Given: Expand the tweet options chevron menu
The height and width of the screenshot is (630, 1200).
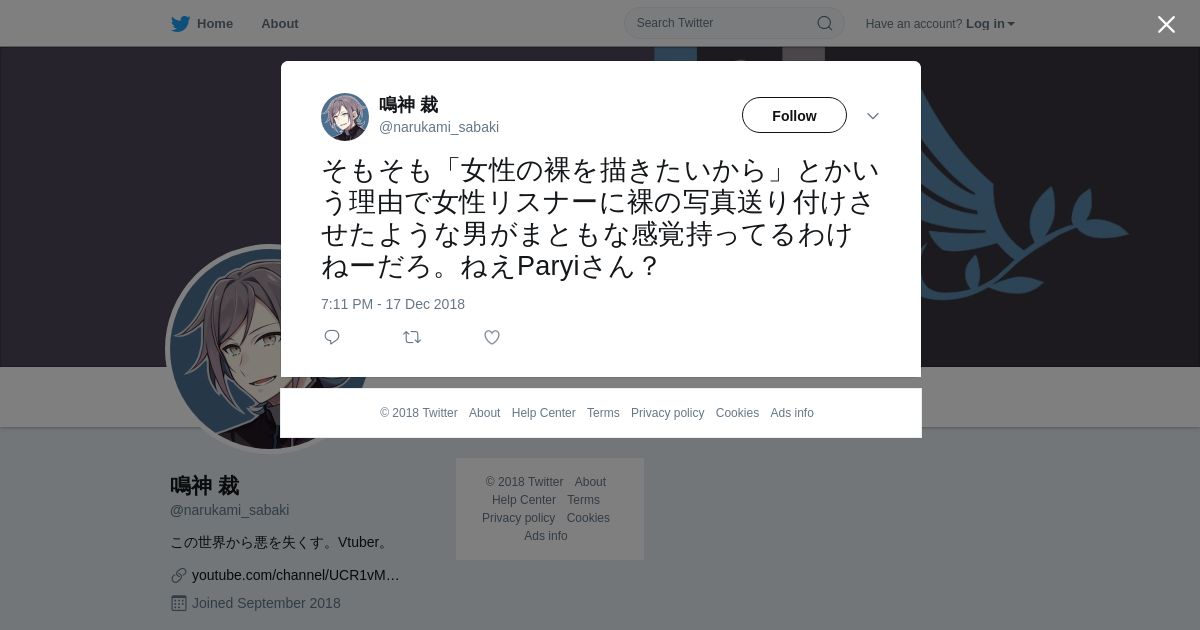Looking at the screenshot, I should coord(872,116).
